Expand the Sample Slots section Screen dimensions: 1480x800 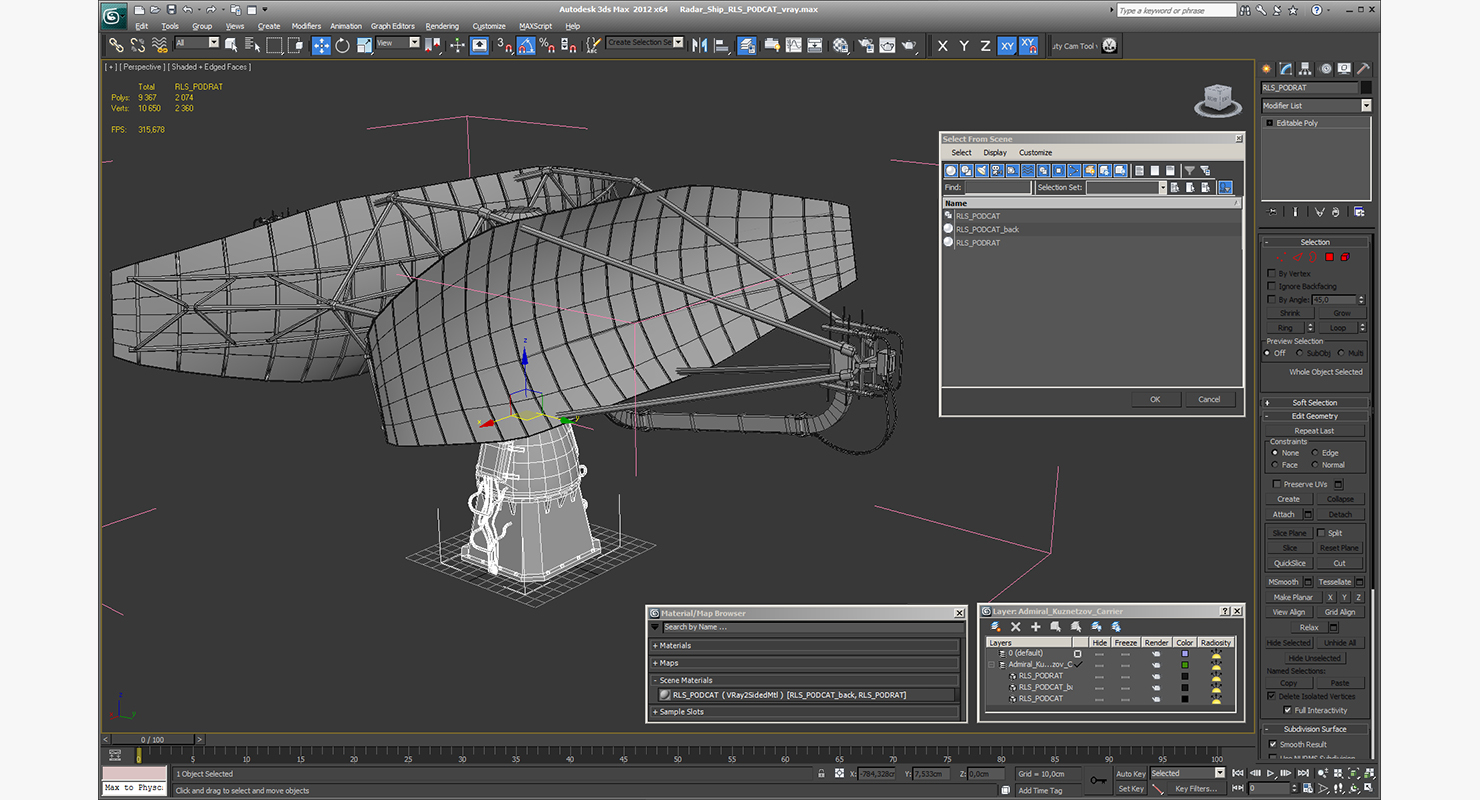pyautogui.click(x=805, y=712)
